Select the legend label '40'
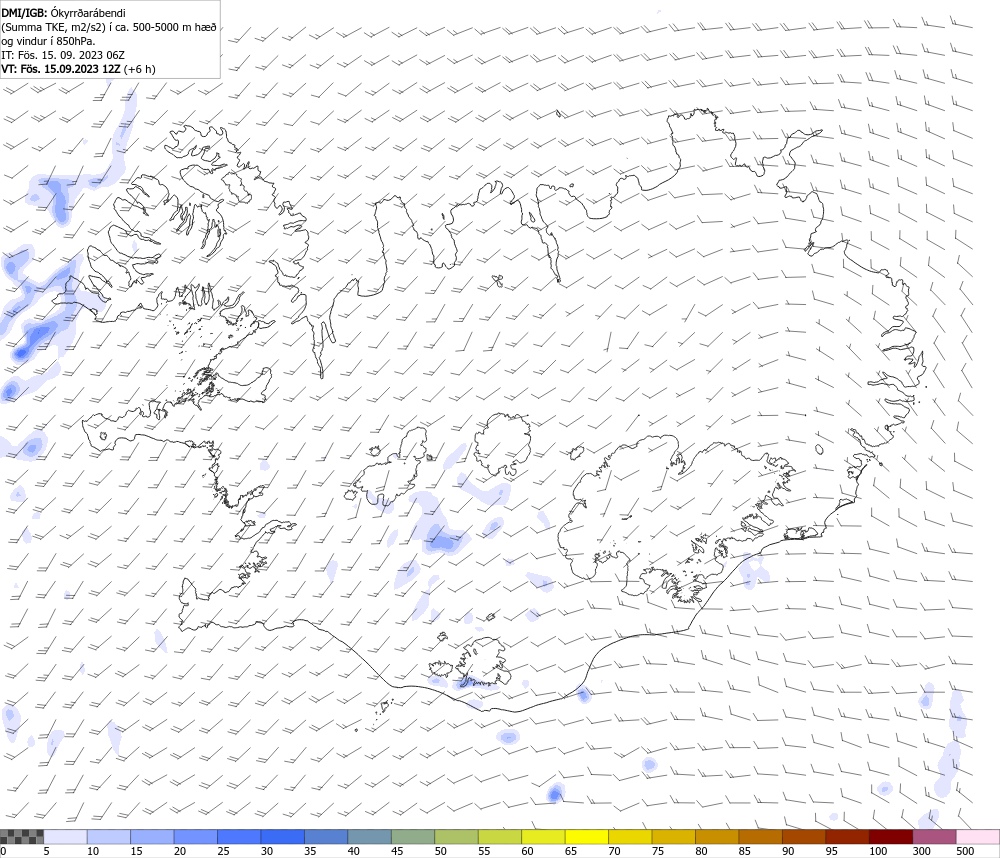The image size is (1000, 858). point(353,851)
